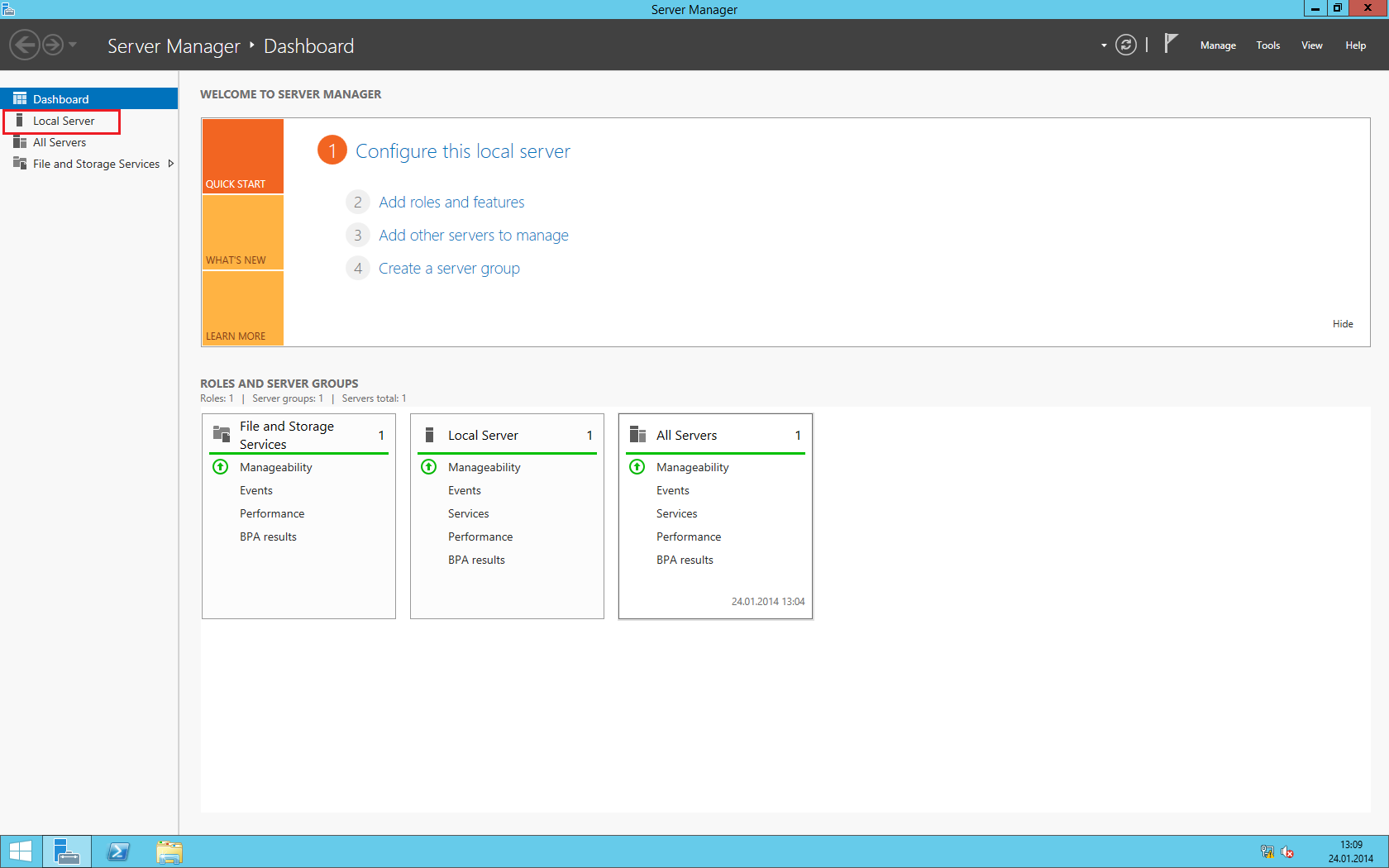Click File and Storage Services tile icon
1389x868 pixels.
point(222,434)
